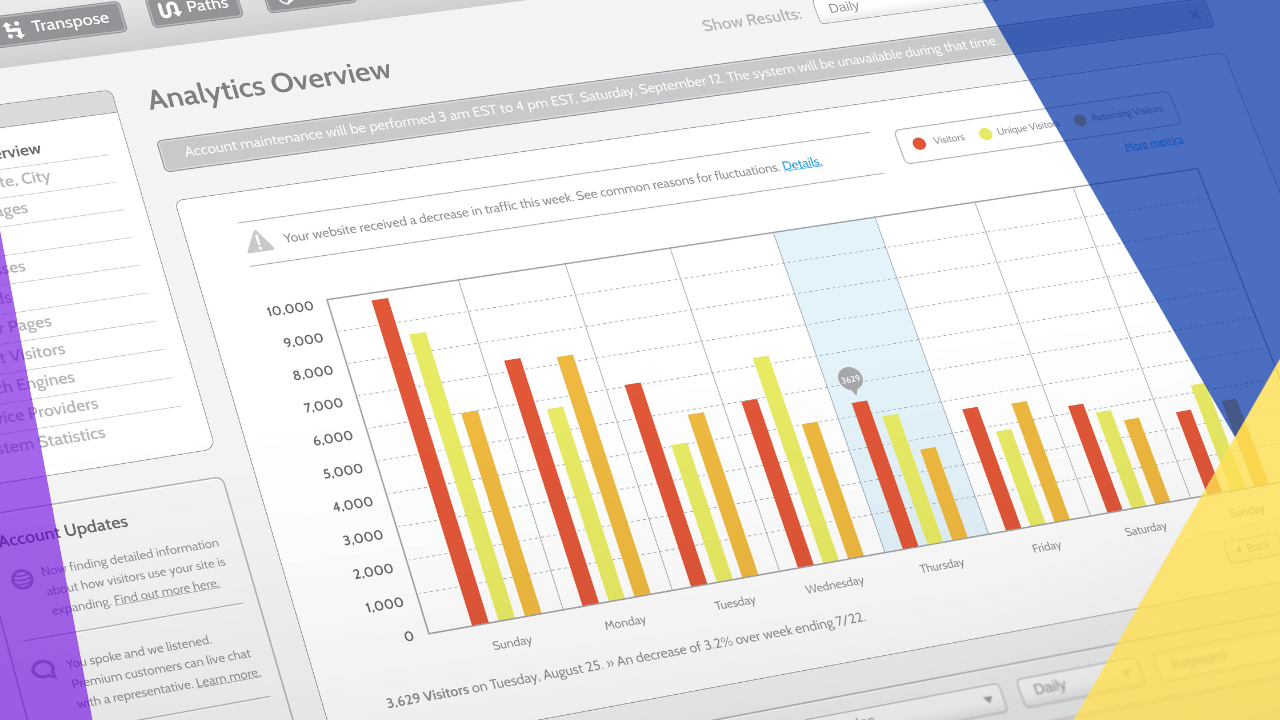The height and width of the screenshot is (720, 1280).
Task: Select the sidebar item ending in Visitors
Action: pyautogui.click(x=32, y=353)
